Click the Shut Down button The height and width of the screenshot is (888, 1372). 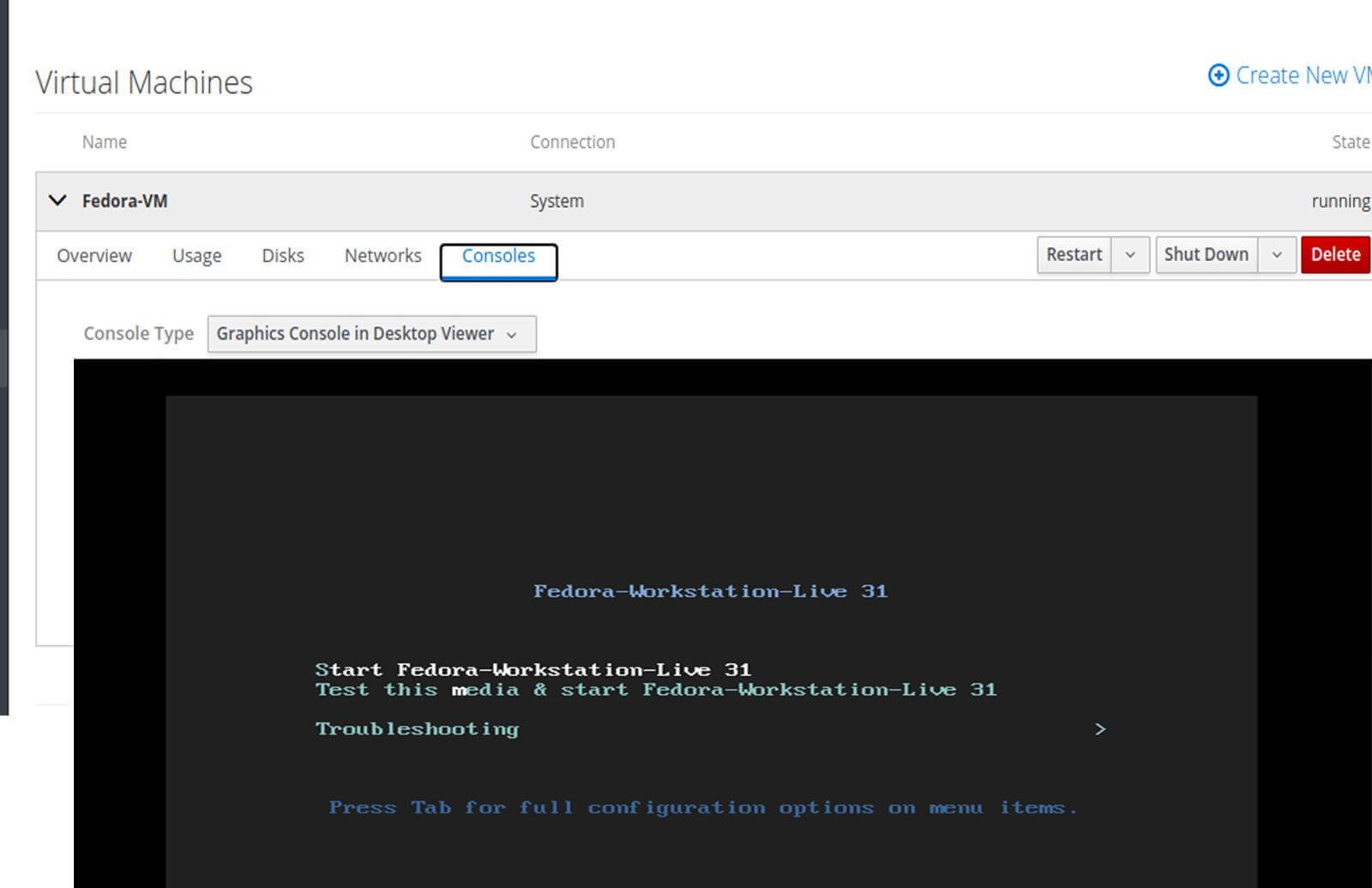pos(1207,255)
